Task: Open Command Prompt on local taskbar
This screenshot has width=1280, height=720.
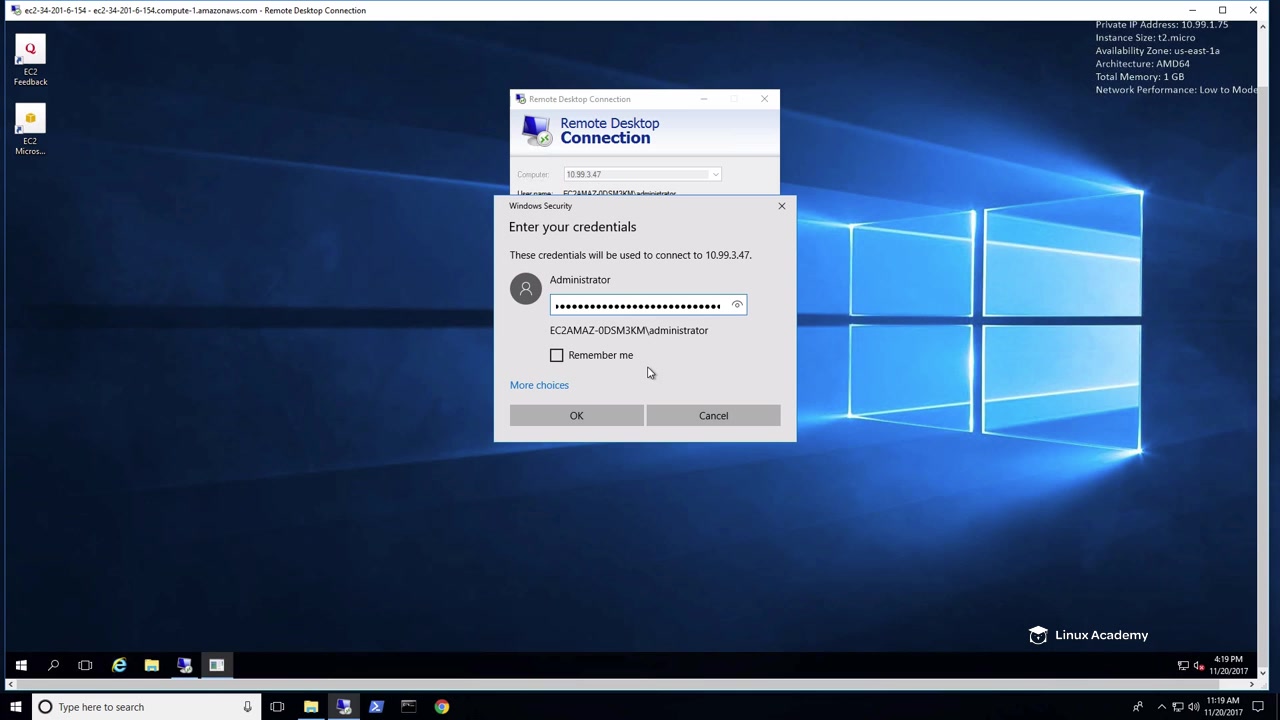Action: [408, 707]
